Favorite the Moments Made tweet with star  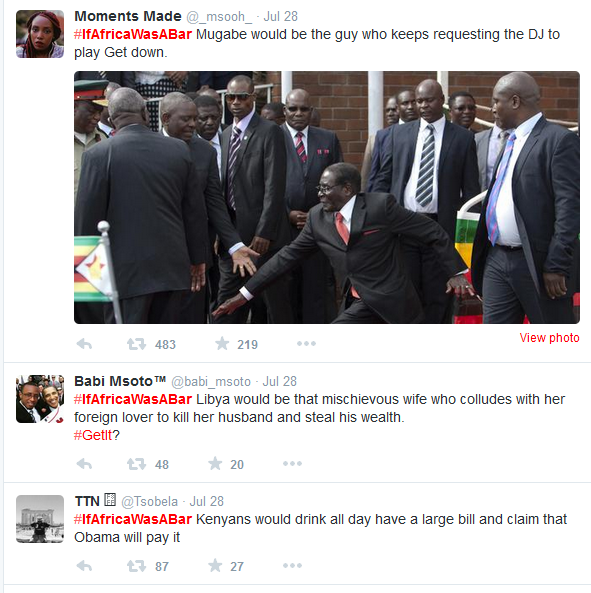coord(222,344)
